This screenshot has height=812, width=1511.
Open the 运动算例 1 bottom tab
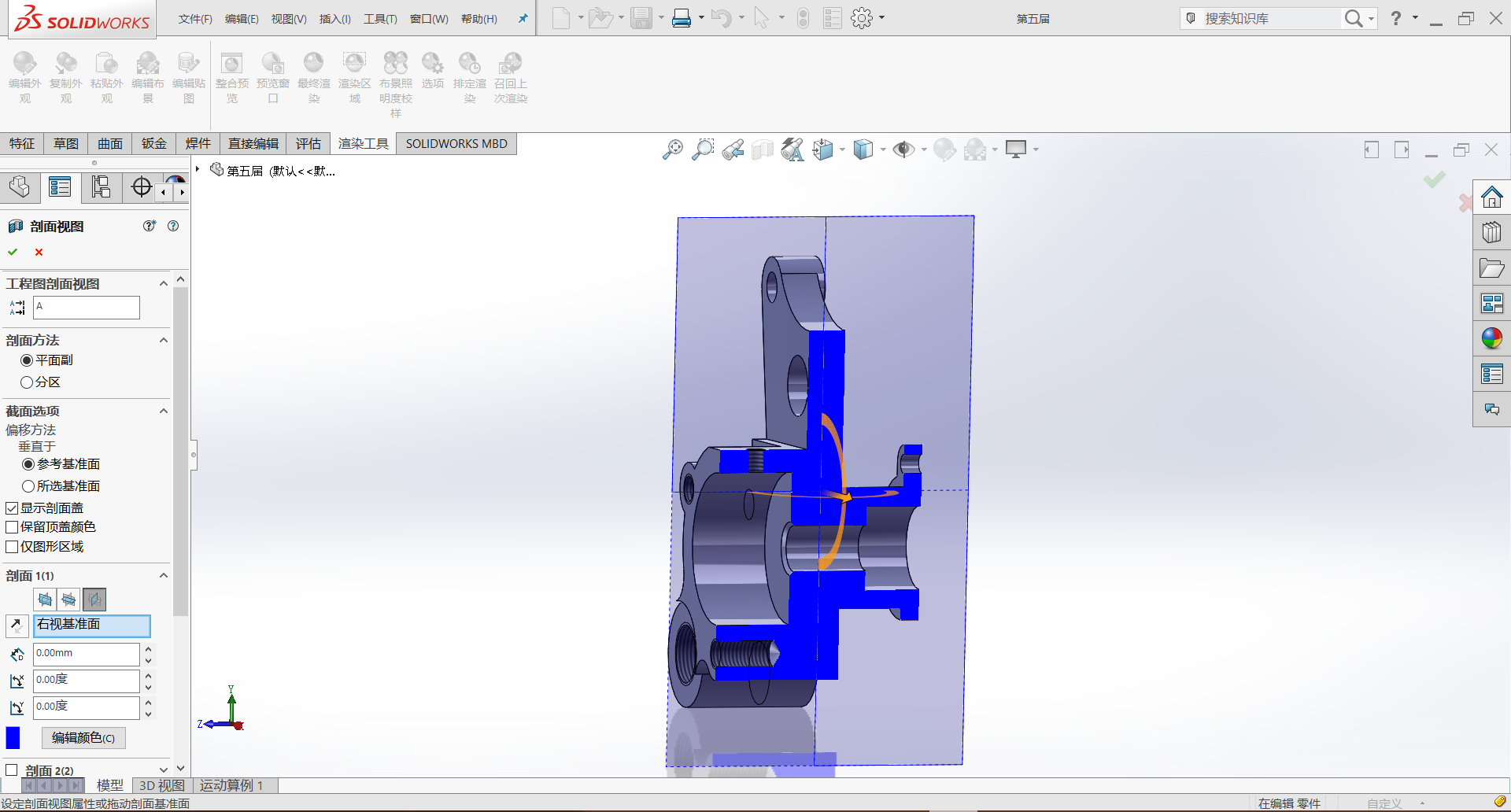[x=231, y=785]
